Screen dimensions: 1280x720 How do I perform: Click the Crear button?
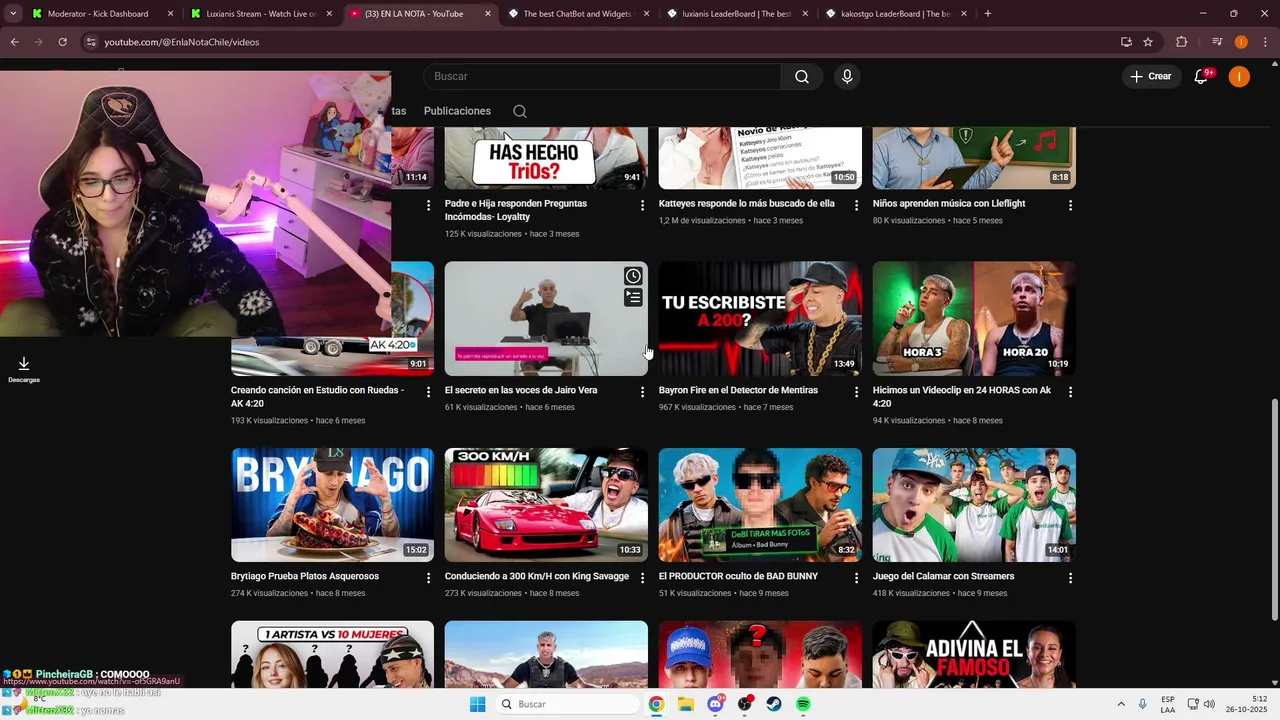pos(1151,77)
